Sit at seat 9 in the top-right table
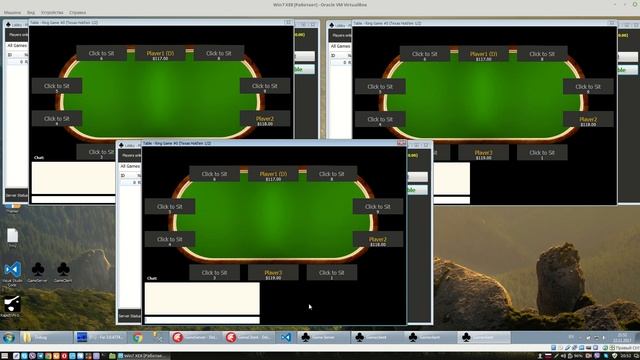 coord(588,87)
